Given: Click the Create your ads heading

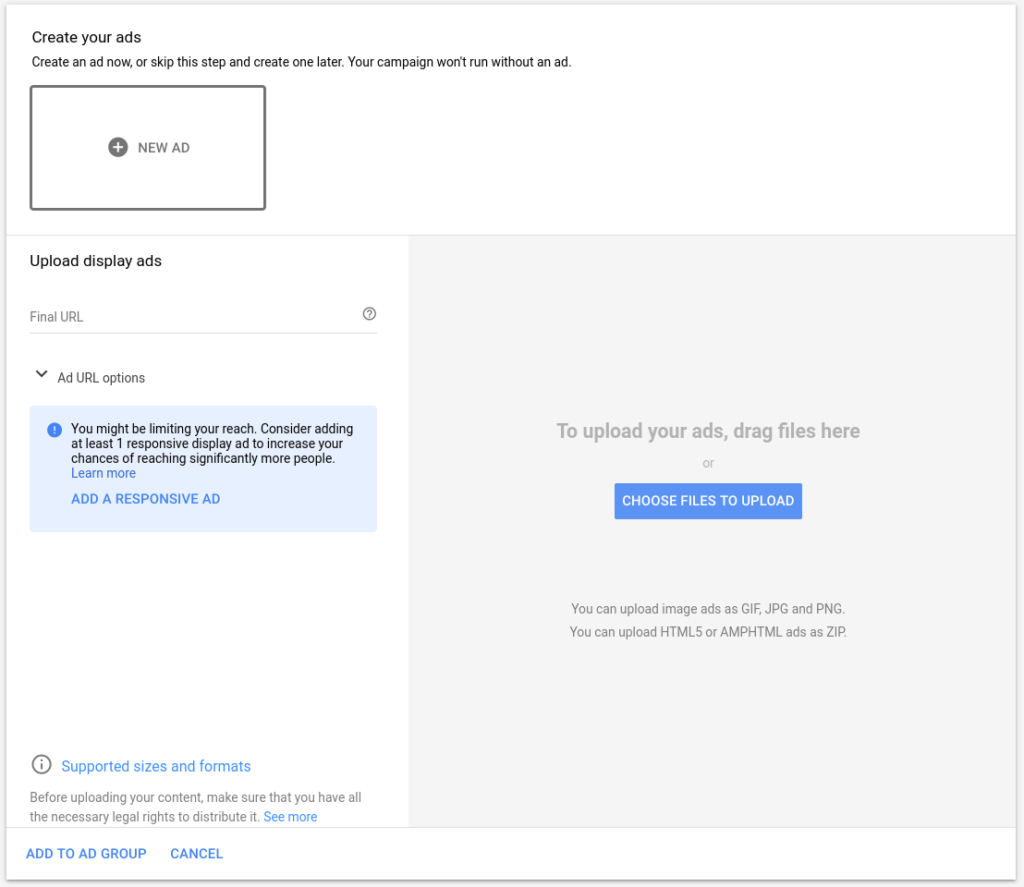Looking at the screenshot, I should click(x=86, y=37).
